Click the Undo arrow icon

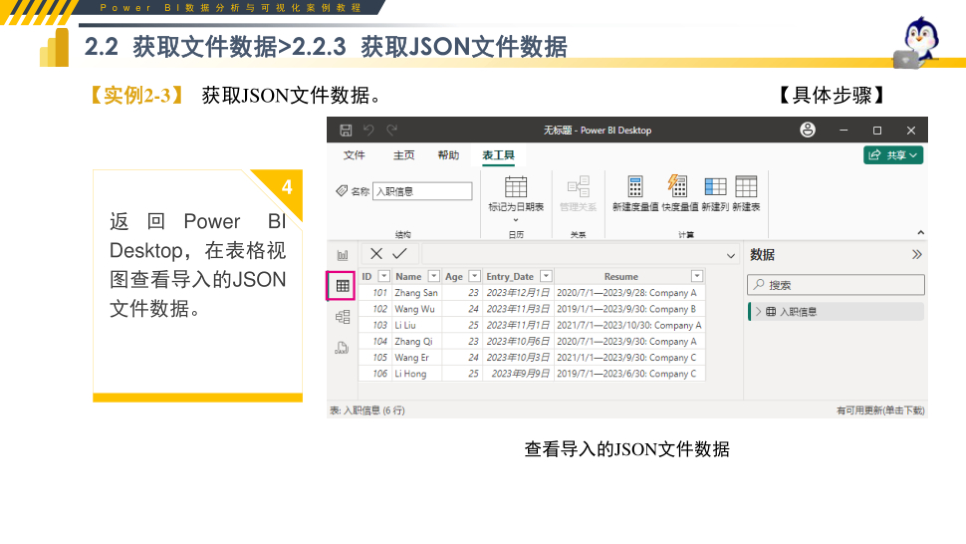368,130
